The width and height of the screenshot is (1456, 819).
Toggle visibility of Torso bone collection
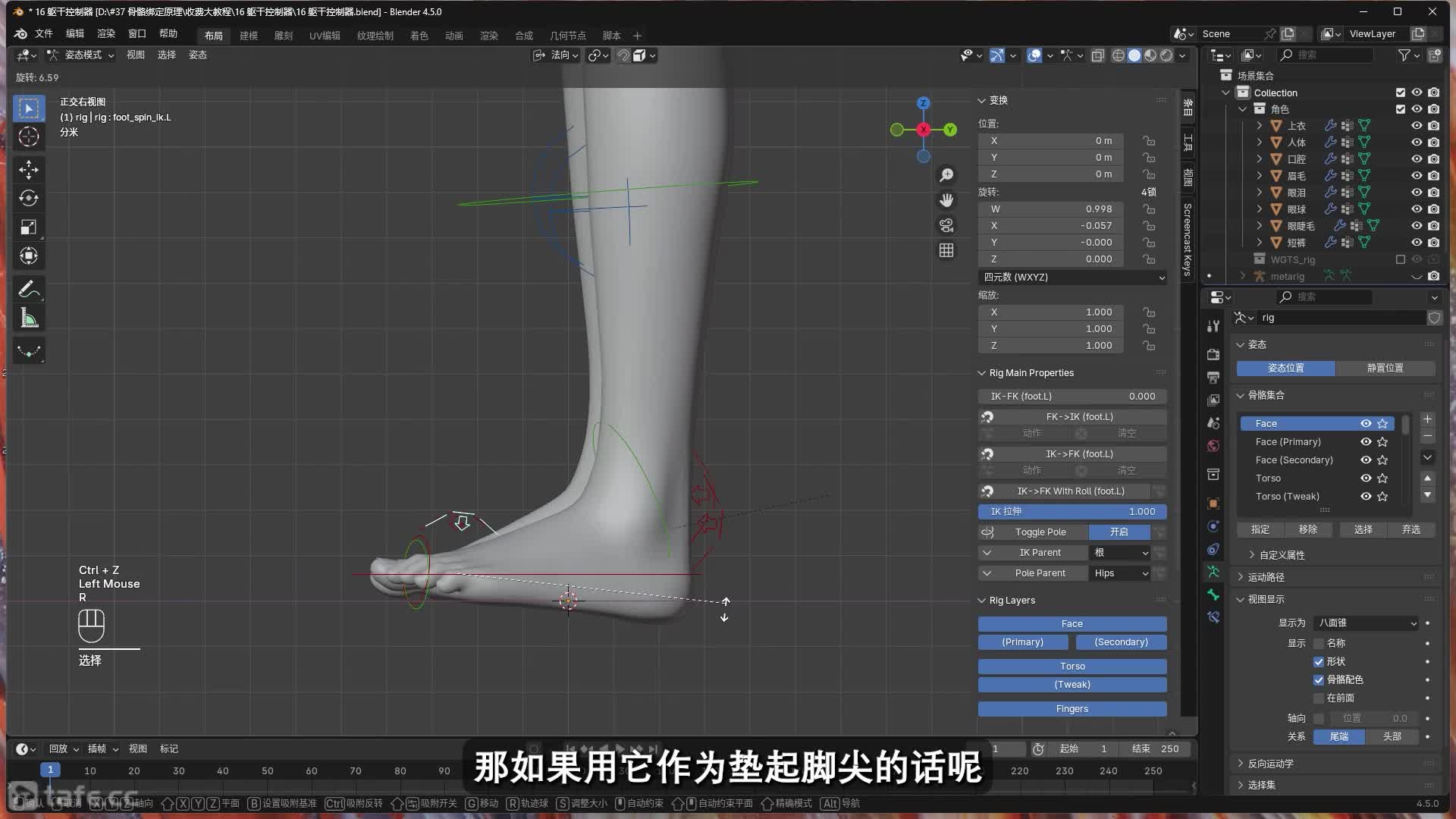(x=1366, y=479)
